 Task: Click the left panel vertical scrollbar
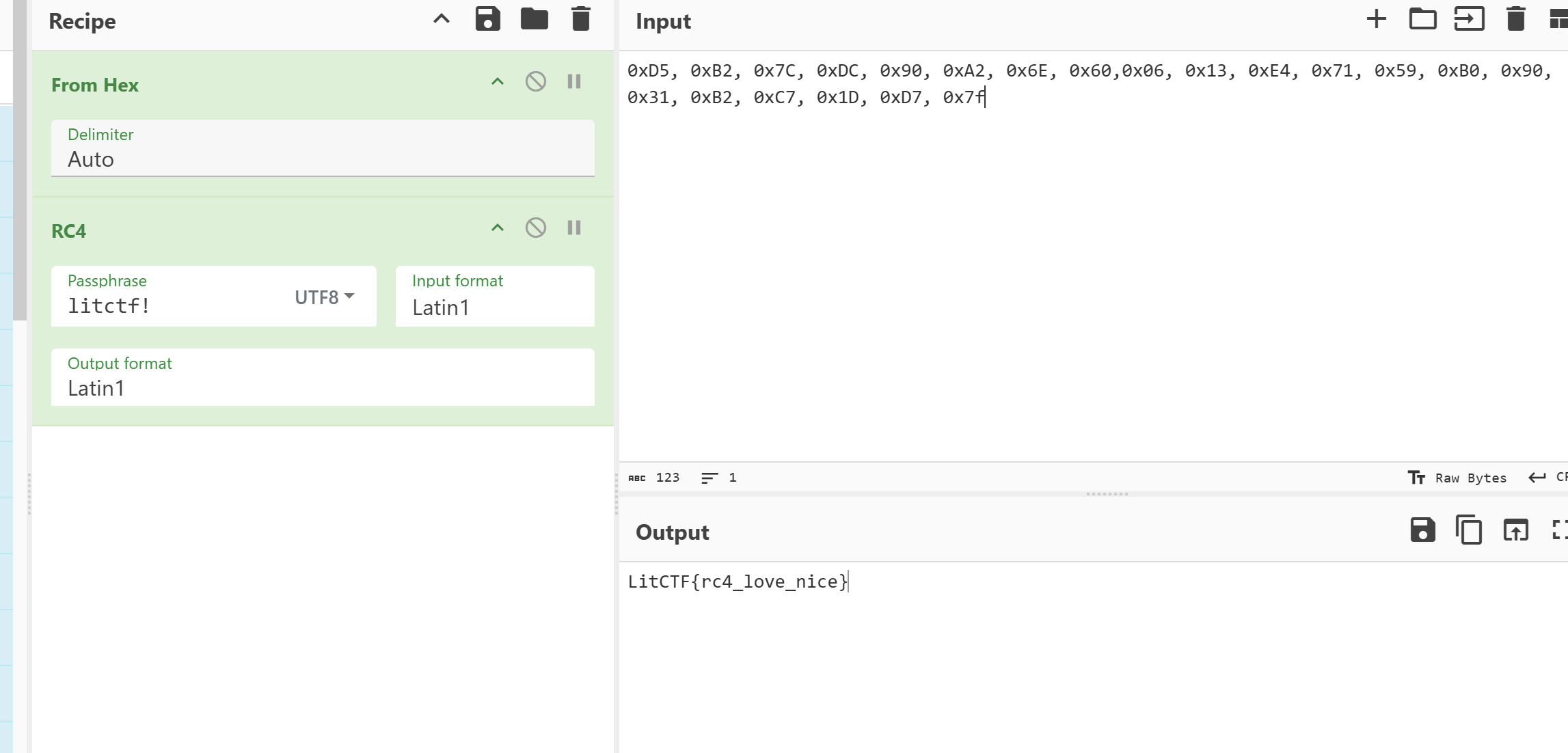coord(19,161)
